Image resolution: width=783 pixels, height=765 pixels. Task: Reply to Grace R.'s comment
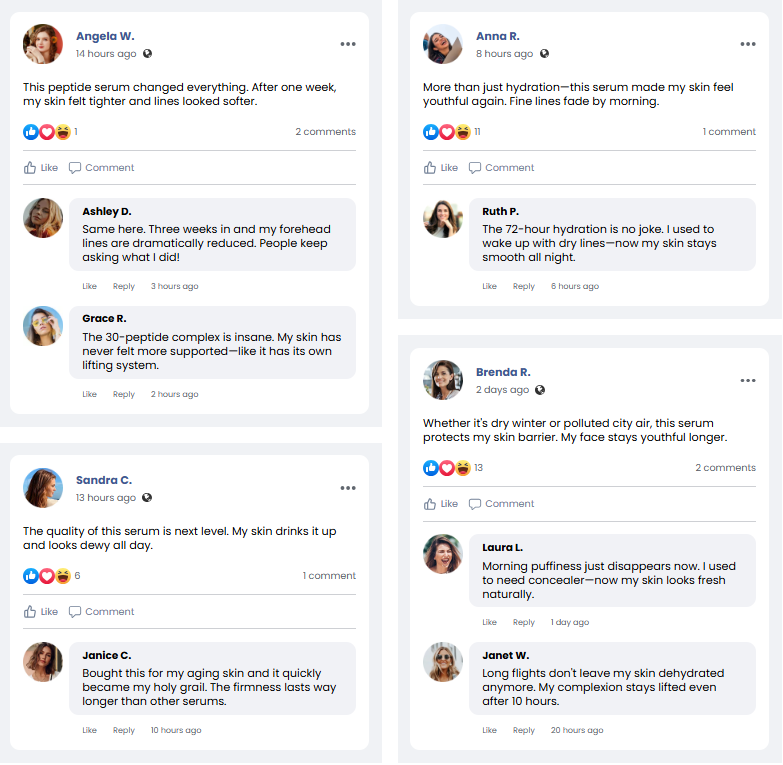pos(124,395)
